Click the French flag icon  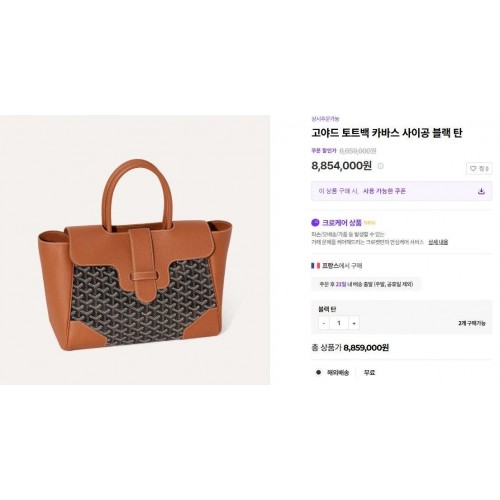315,266
